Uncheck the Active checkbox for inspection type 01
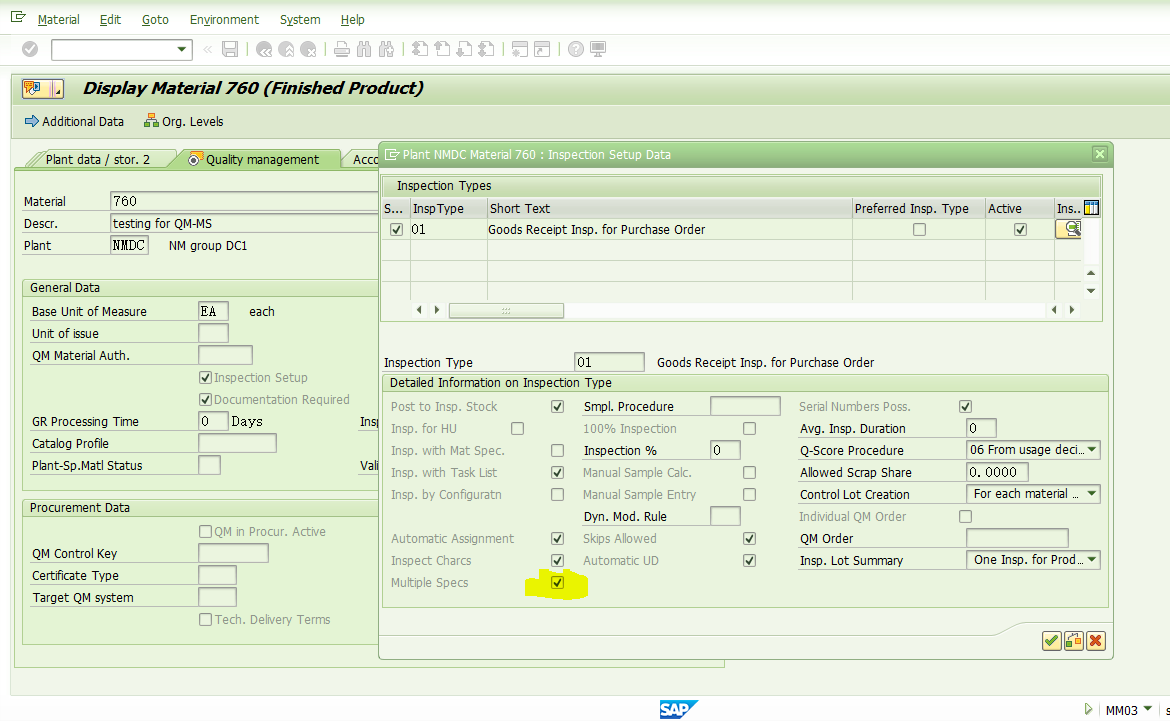The height and width of the screenshot is (721, 1170). pyautogui.click(x=1020, y=230)
